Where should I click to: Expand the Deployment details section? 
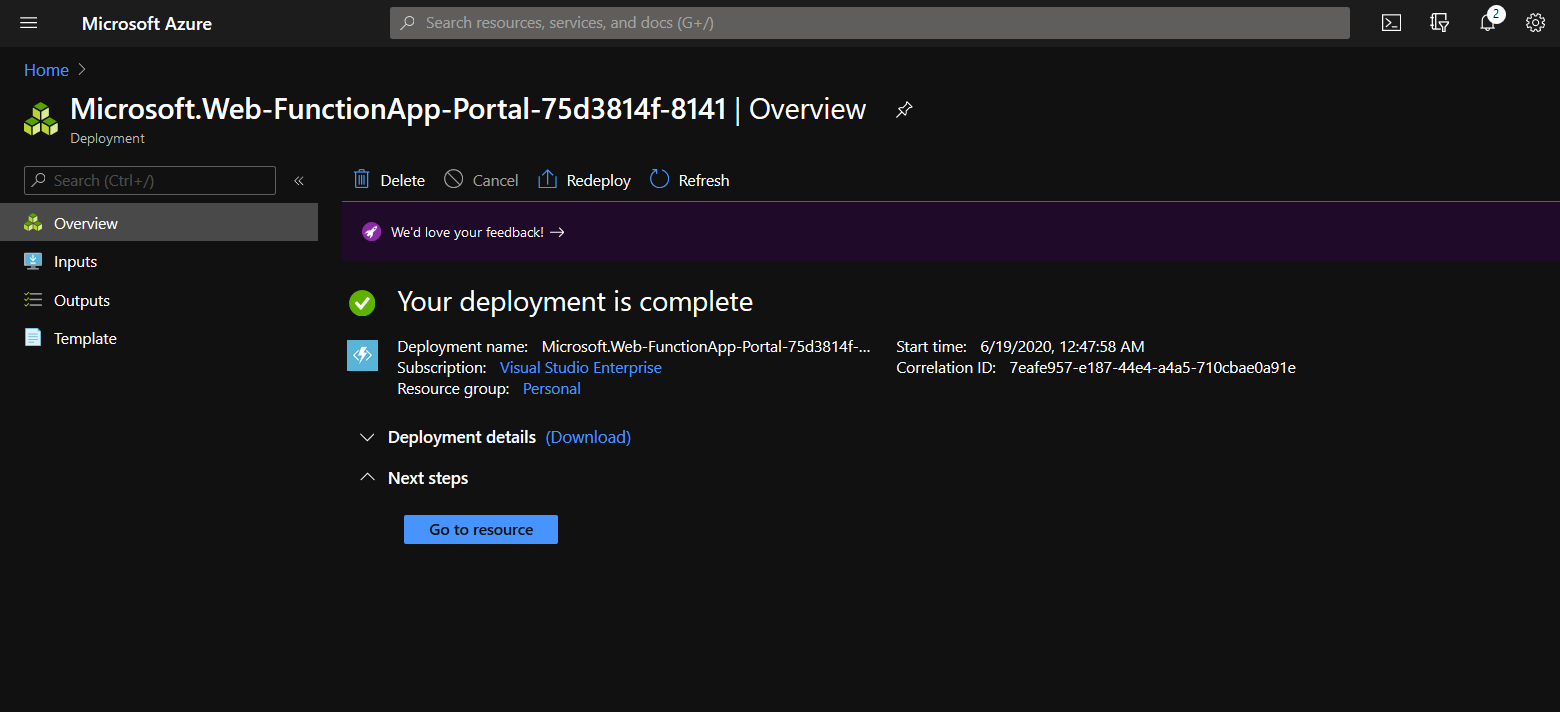tap(367, 437)
